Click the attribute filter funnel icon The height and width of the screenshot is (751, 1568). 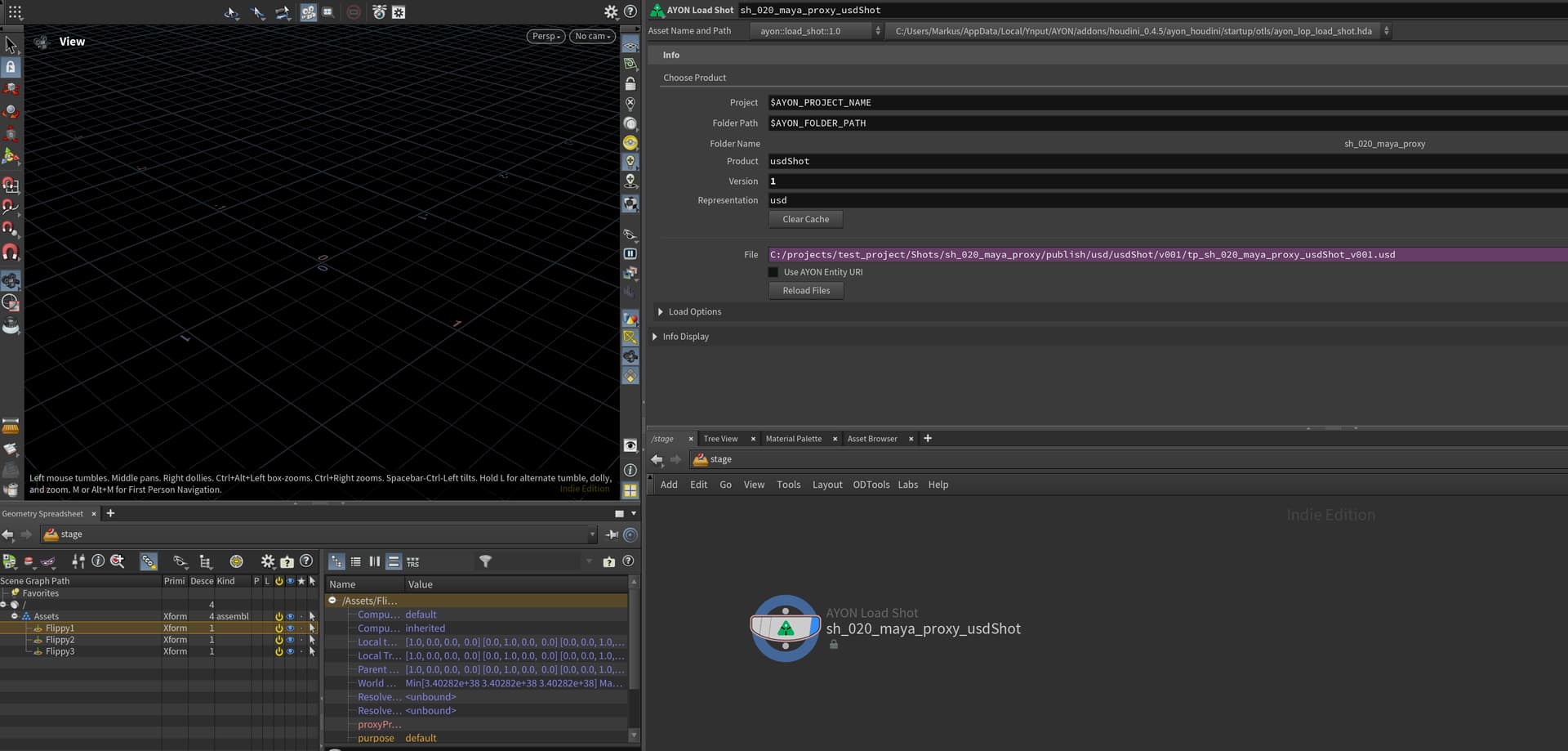click(485, 561)
